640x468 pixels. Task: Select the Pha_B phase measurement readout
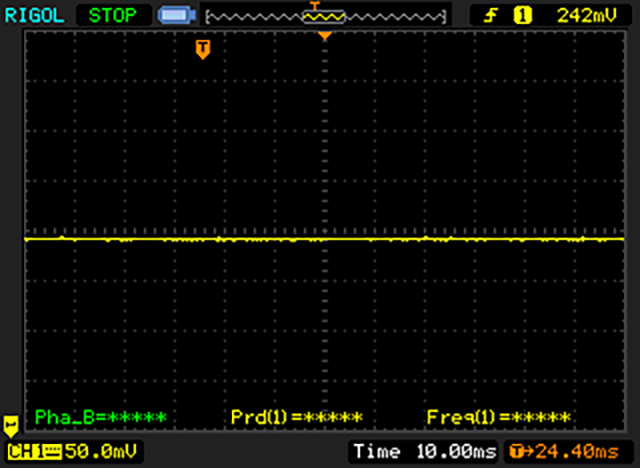[100, 417]
